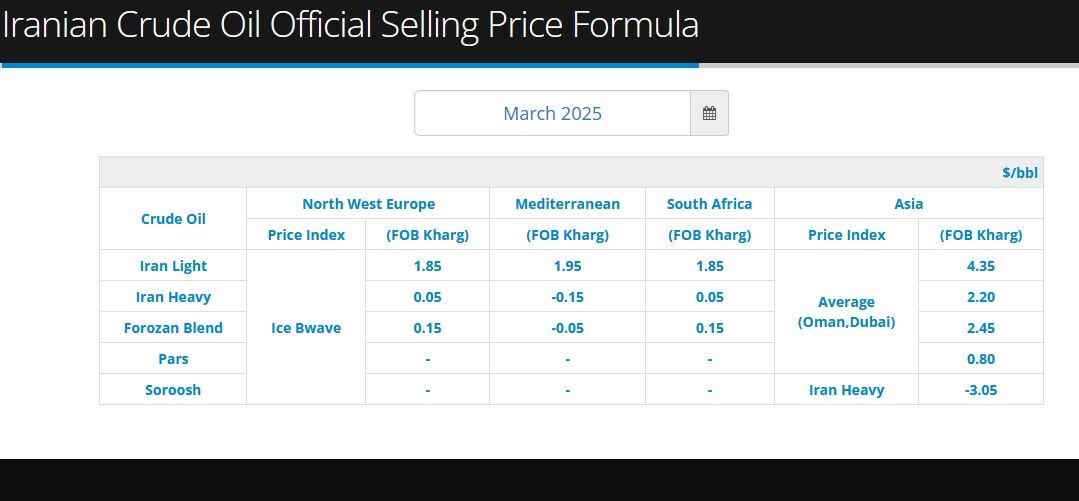Select the South Africa column header

point(709,204)
